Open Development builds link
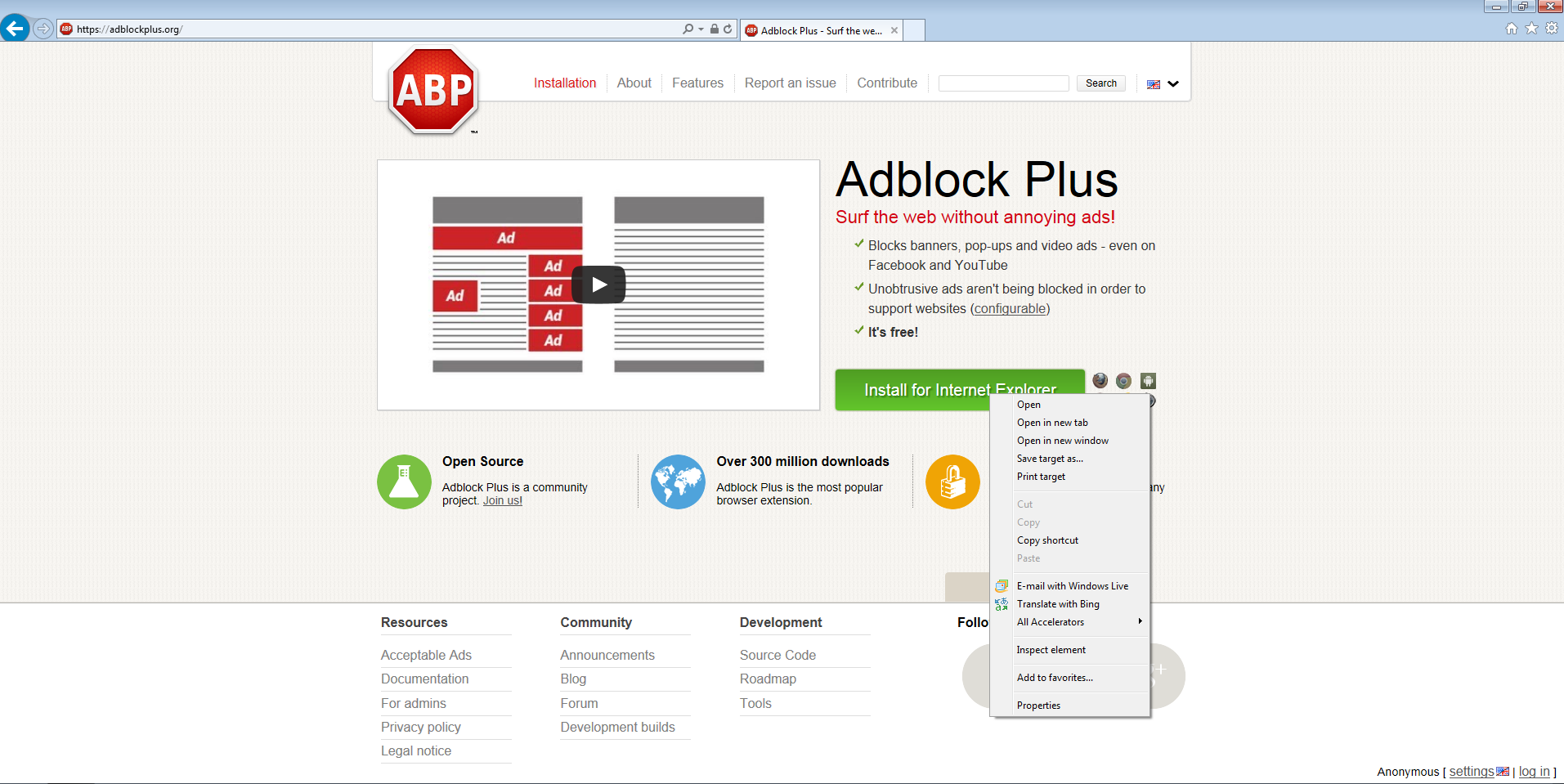The image size is (1564, 784). [618, 727]
